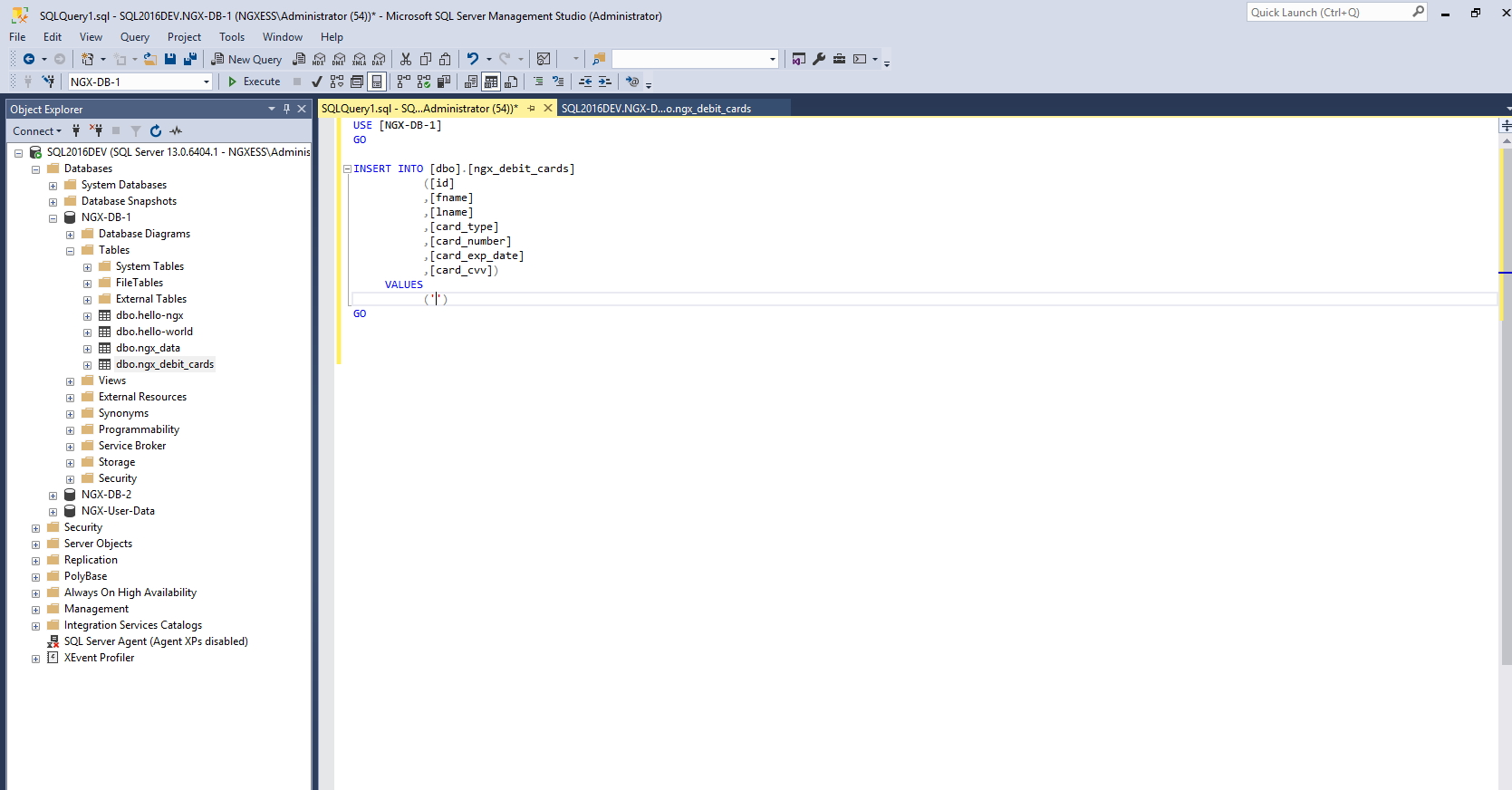The height and width of the screenshot is (790, 1512).
Task: Click the Execute query button
Action: point(254,82)
